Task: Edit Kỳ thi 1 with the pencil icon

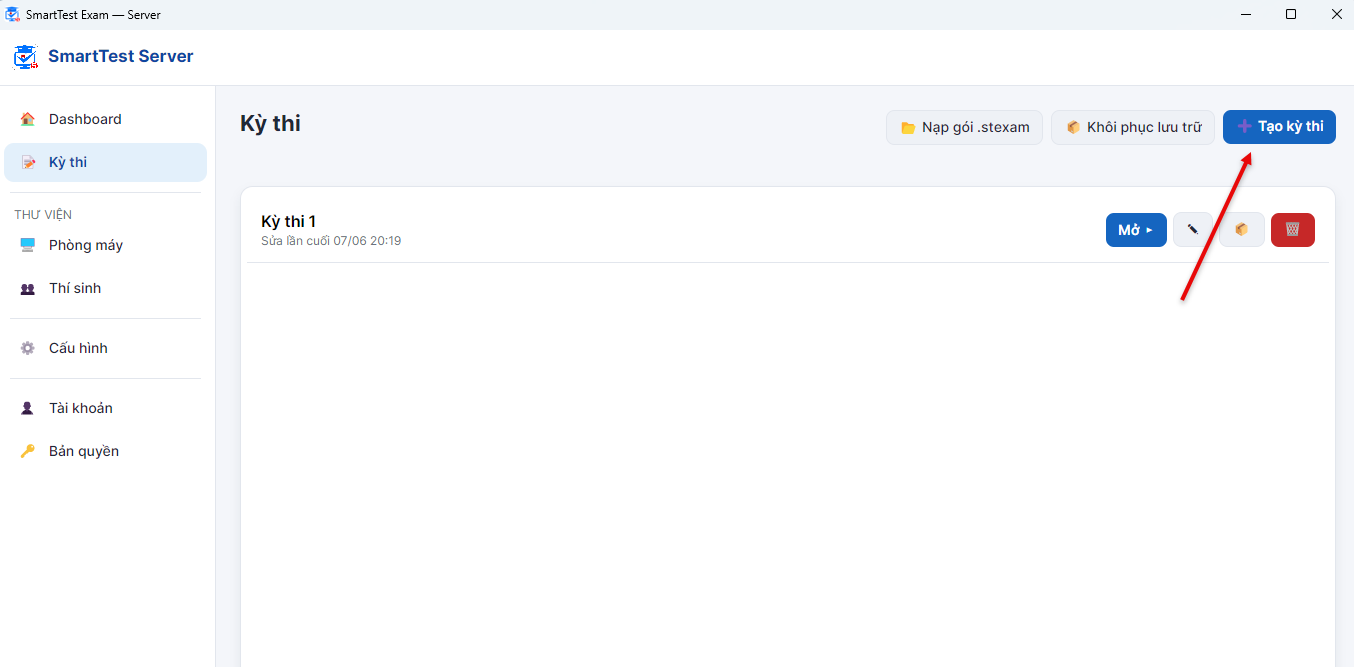Action: point(1193,230)
